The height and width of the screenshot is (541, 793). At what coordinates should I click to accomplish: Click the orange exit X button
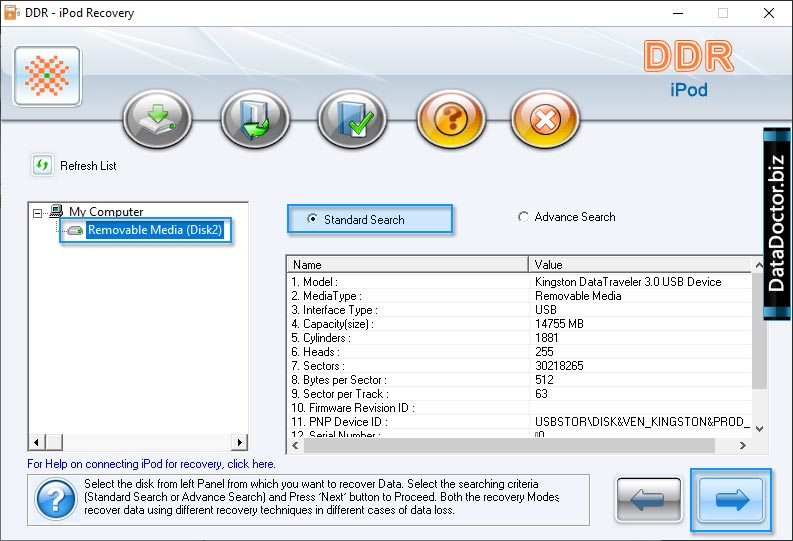click(545, 119)
